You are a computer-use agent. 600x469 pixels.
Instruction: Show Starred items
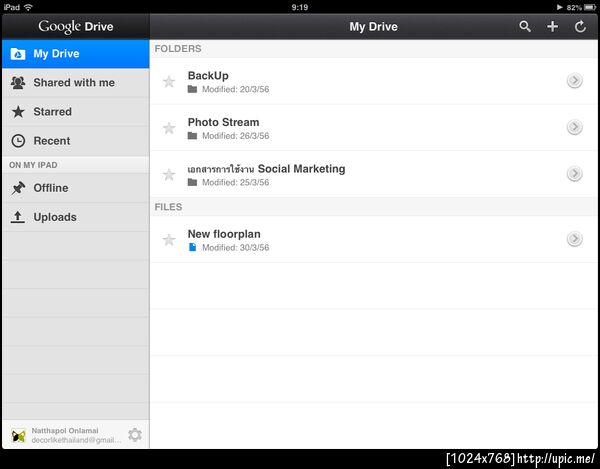[76, 112]
